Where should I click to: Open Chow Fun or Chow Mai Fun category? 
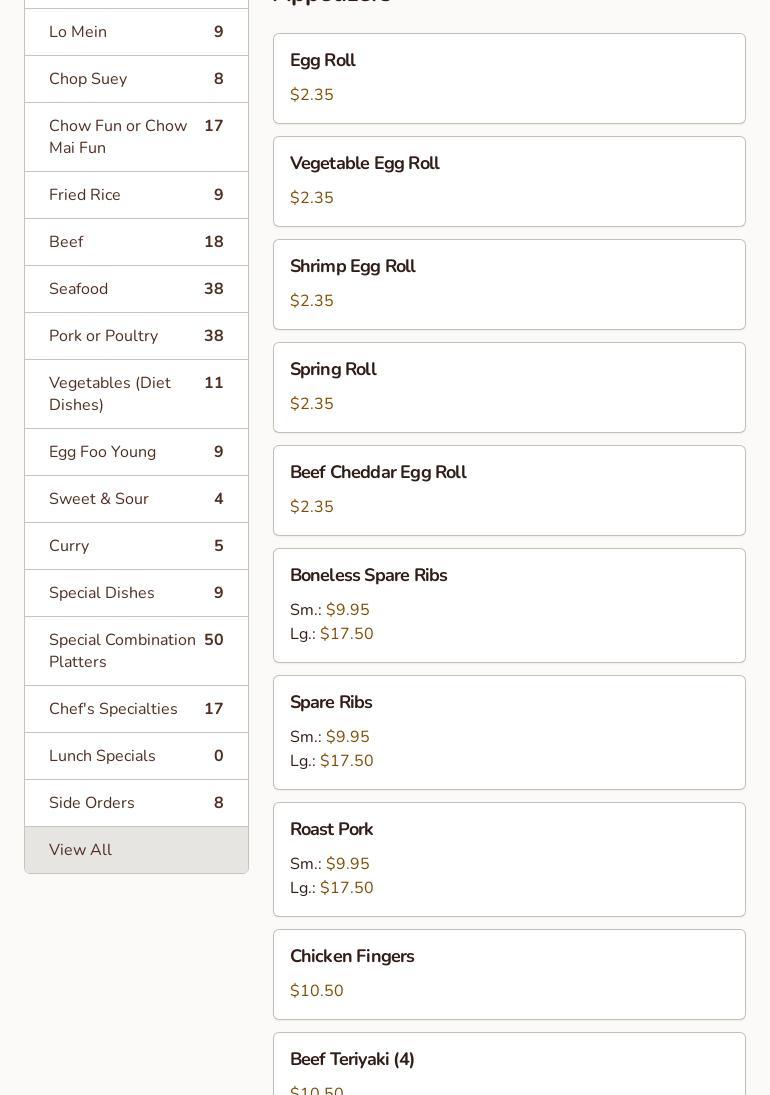click(136, 137)
